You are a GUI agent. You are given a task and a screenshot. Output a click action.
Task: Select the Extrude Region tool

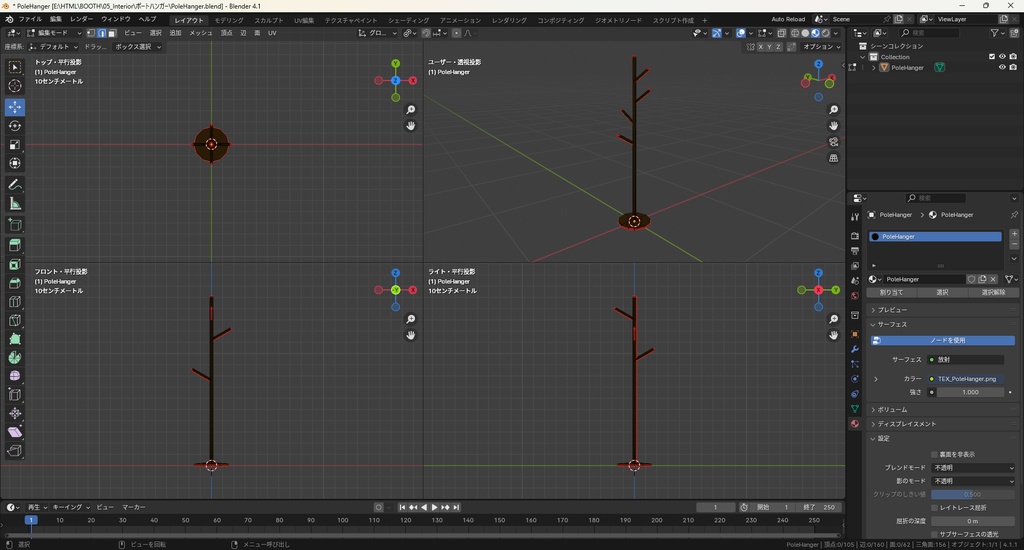pyautogui.click(x=15, y=245)
